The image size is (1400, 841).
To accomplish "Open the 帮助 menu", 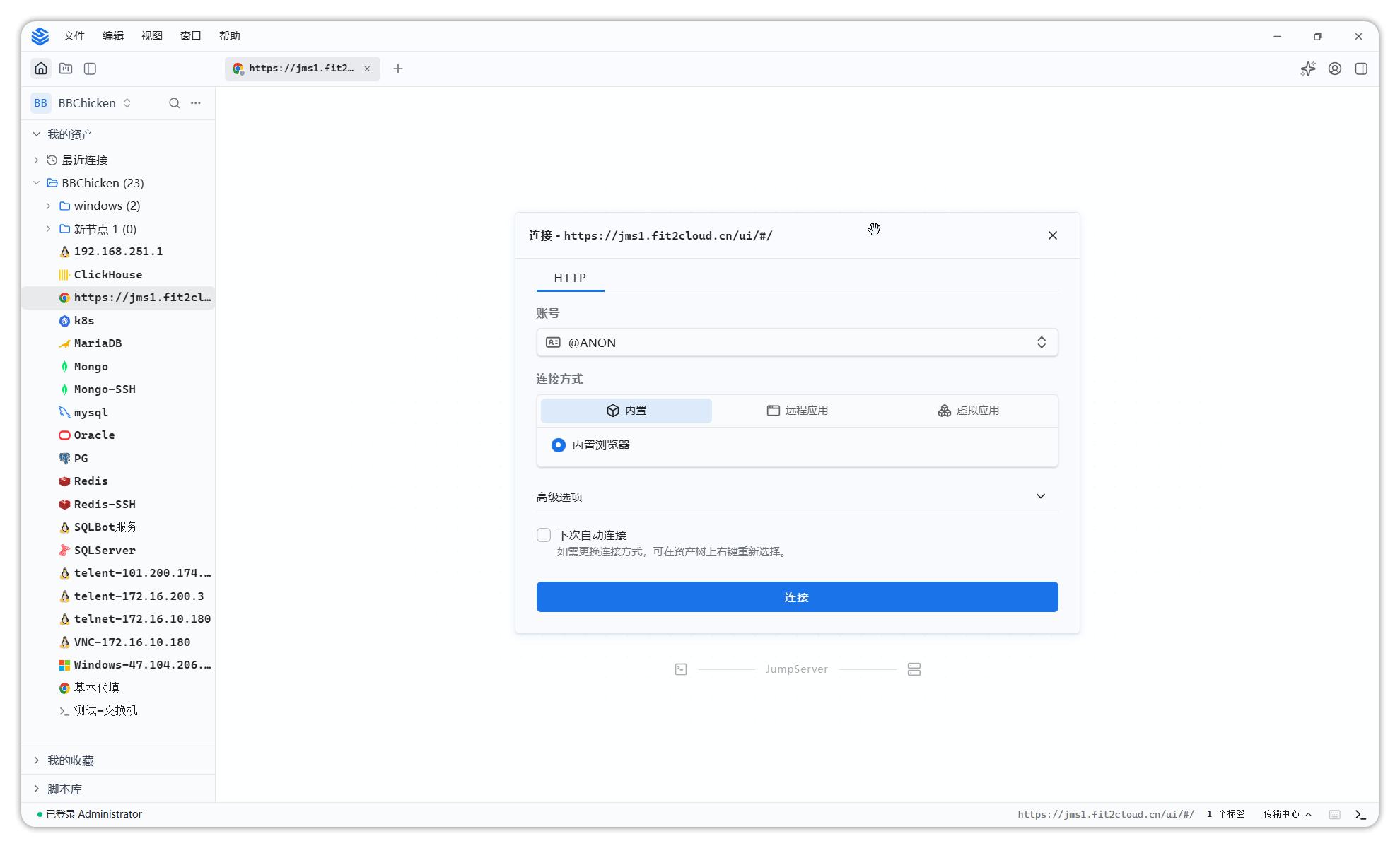I will [x=229, y=36].
